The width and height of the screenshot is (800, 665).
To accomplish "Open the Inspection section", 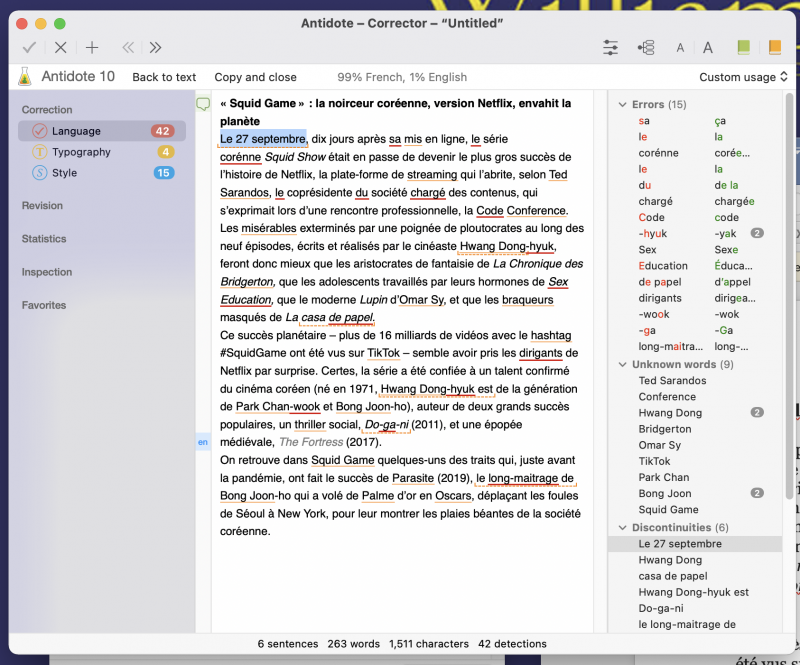I will (x=47, y=272).
